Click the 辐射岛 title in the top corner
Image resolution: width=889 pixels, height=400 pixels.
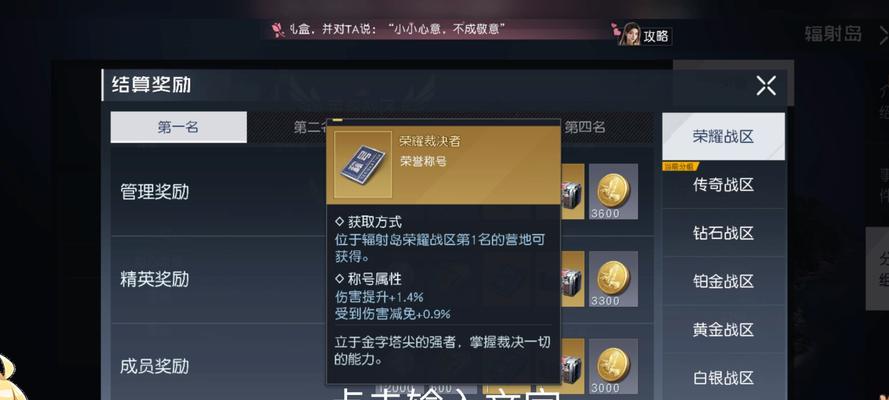833,33
